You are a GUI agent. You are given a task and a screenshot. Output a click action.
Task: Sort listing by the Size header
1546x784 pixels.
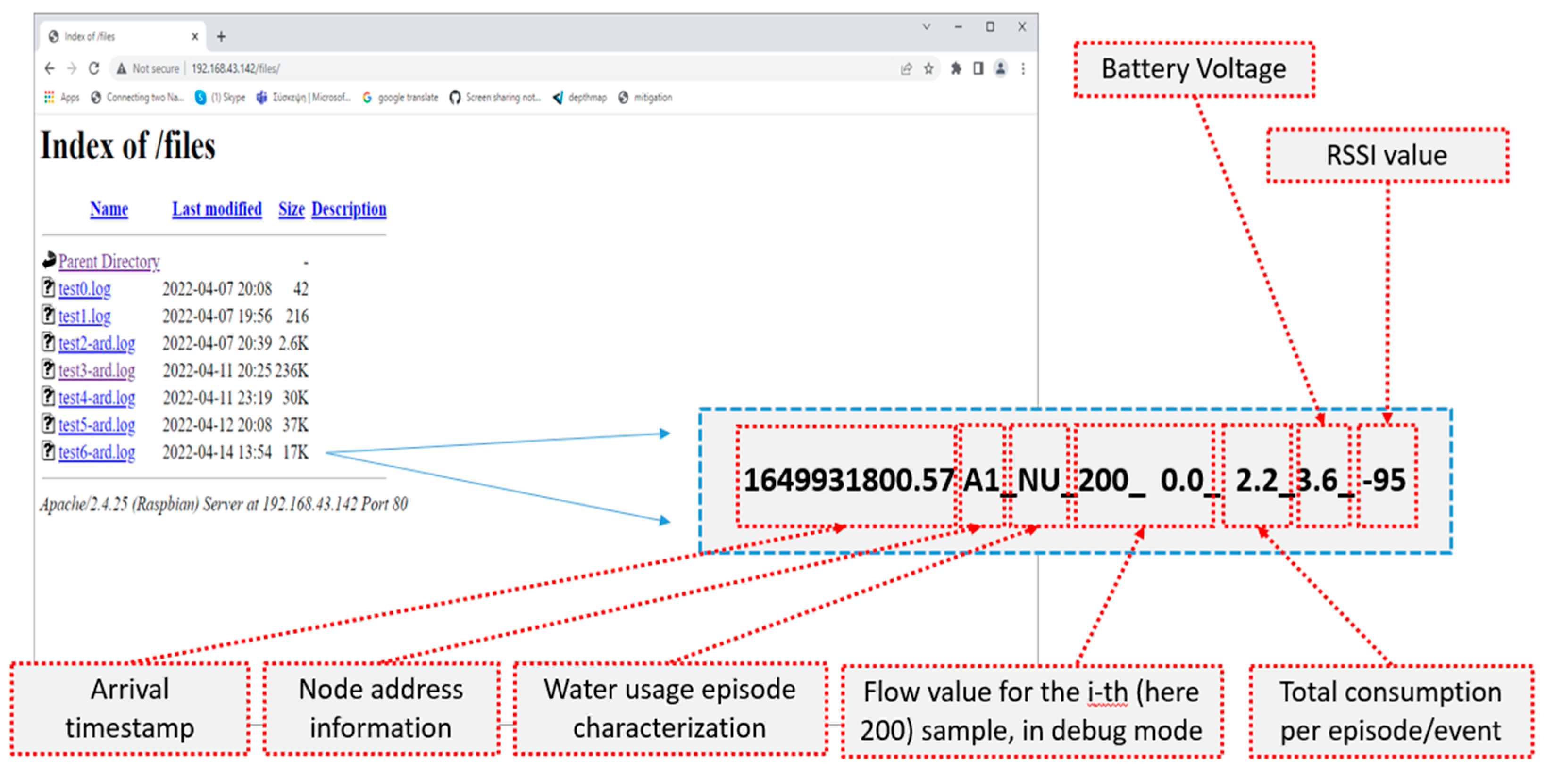coord(292,209)
